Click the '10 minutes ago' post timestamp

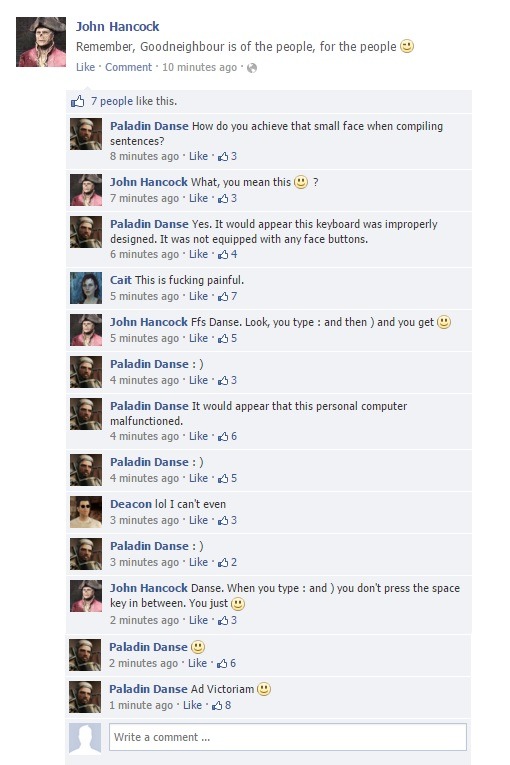point(199,67)
